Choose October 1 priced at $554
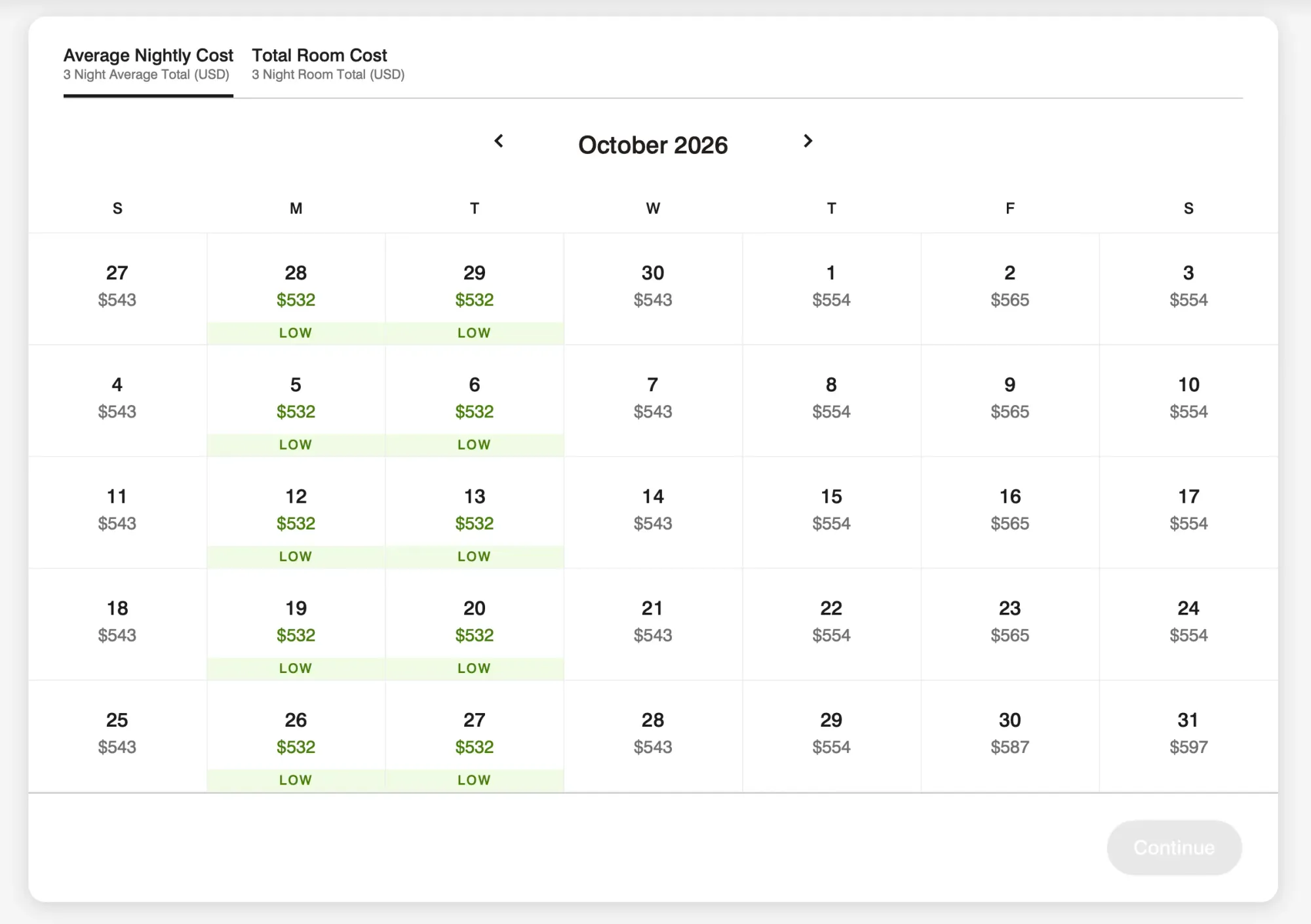Viewport: 1311px width, 924px height. coord(831,289)
